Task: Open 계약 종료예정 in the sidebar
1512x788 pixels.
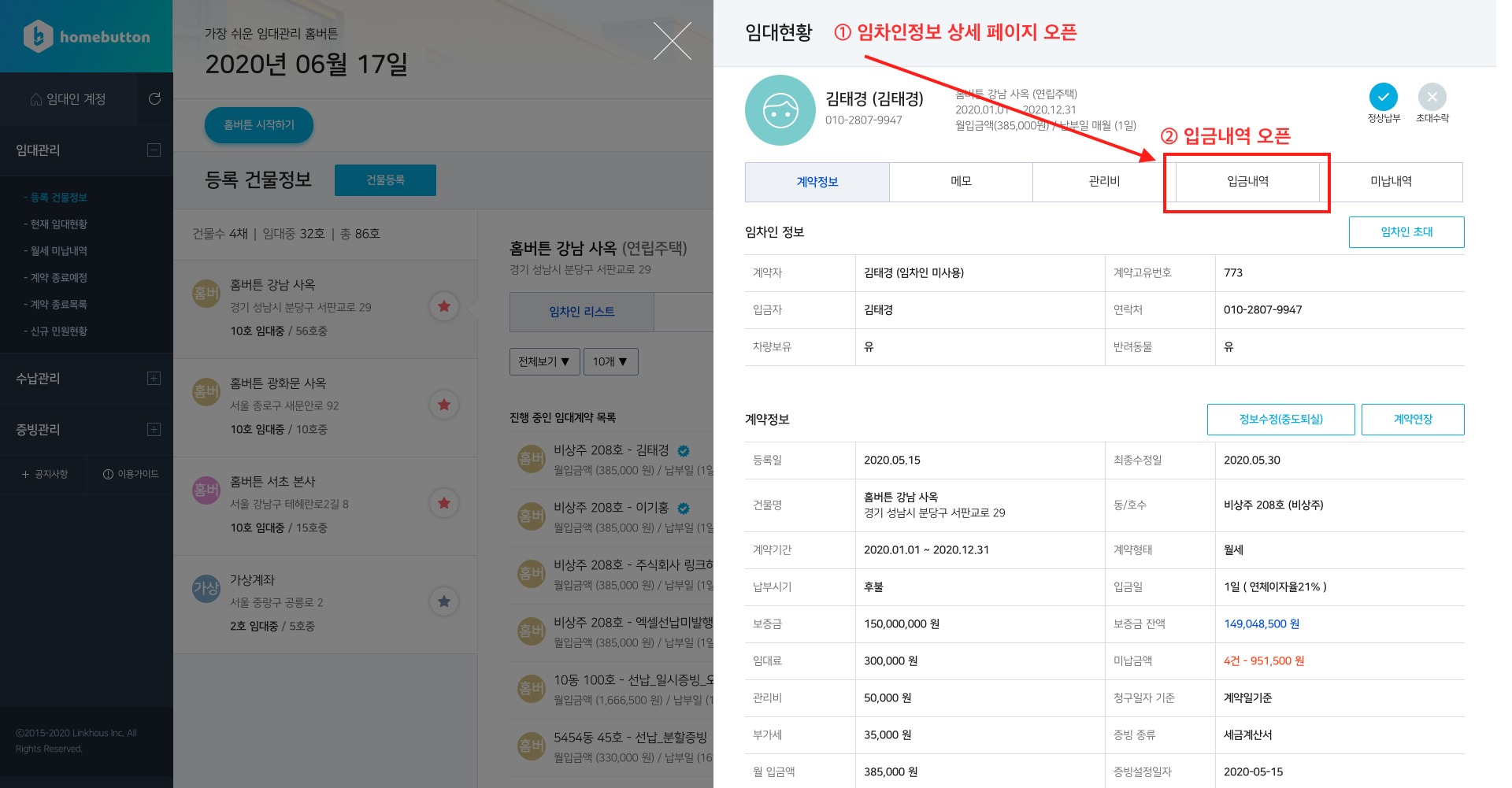Action: [55, 278]
